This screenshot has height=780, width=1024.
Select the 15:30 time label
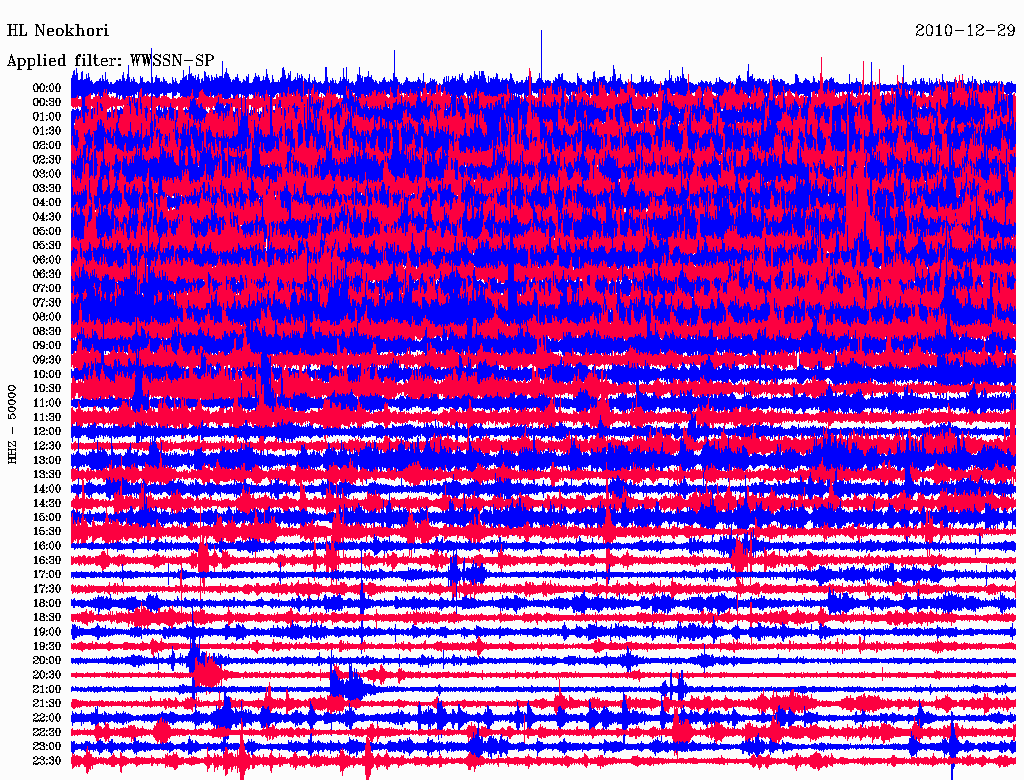[x=47, y=532]
